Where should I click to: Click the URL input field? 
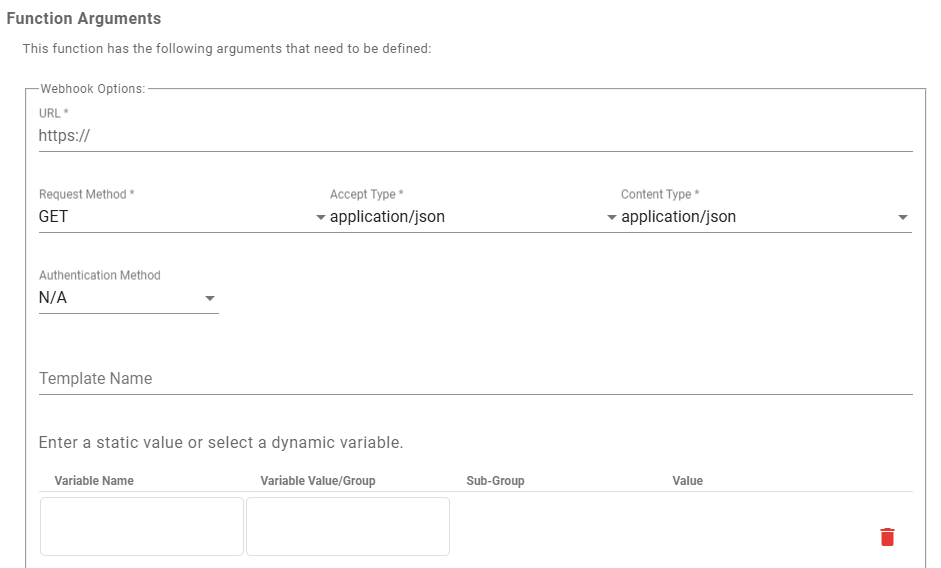click(x=475, y=136)
